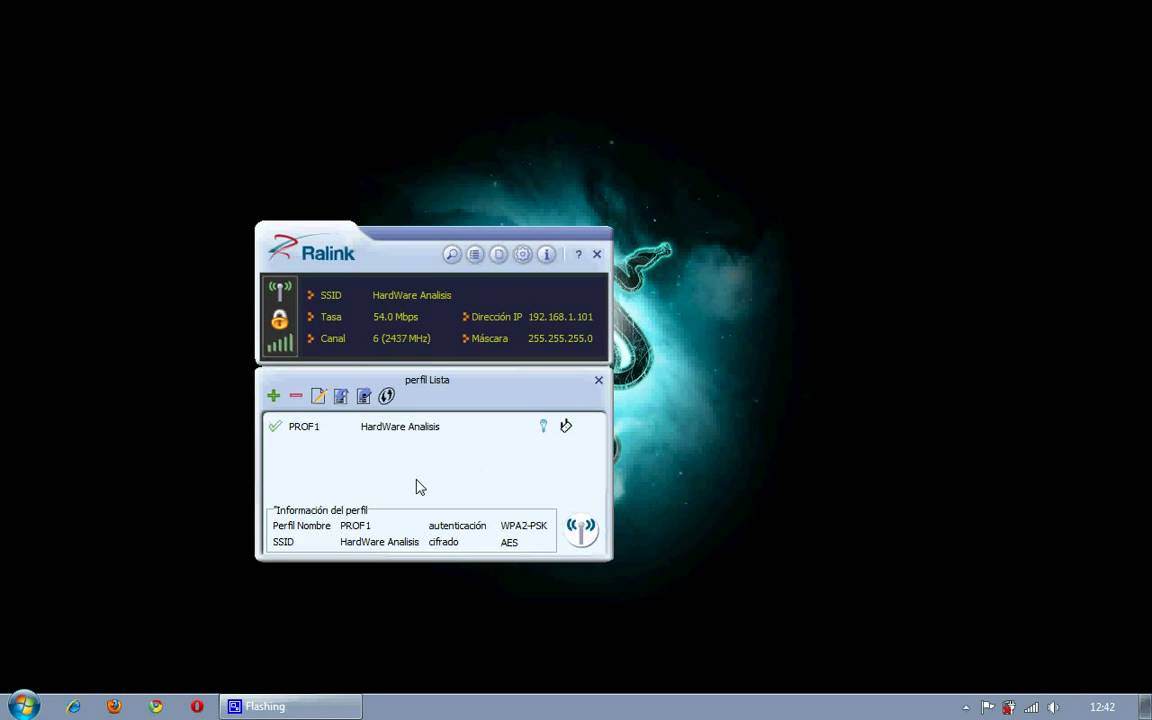Close the Ralink main window
The width and height of the screenshot is (1152, 720).
point(597,254)
